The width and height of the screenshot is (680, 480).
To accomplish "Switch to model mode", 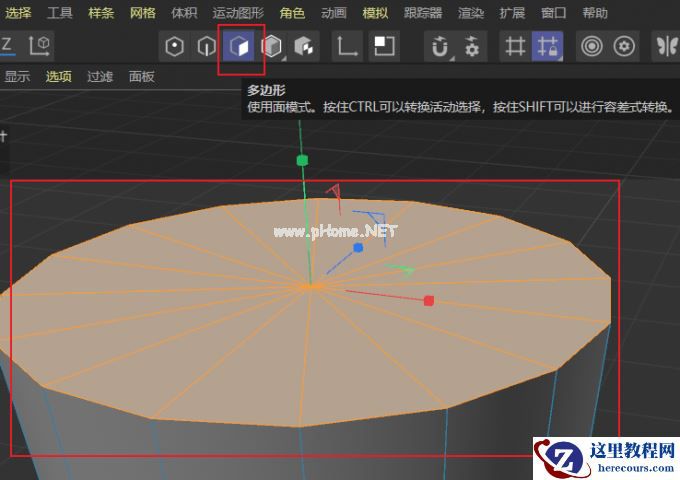I will (x=272, y=46).
